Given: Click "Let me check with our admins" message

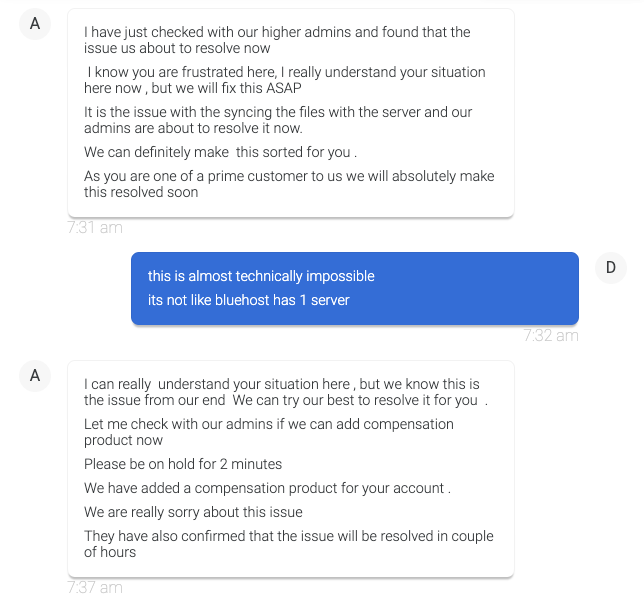Looking at the screenshot, I should point(269,432).
